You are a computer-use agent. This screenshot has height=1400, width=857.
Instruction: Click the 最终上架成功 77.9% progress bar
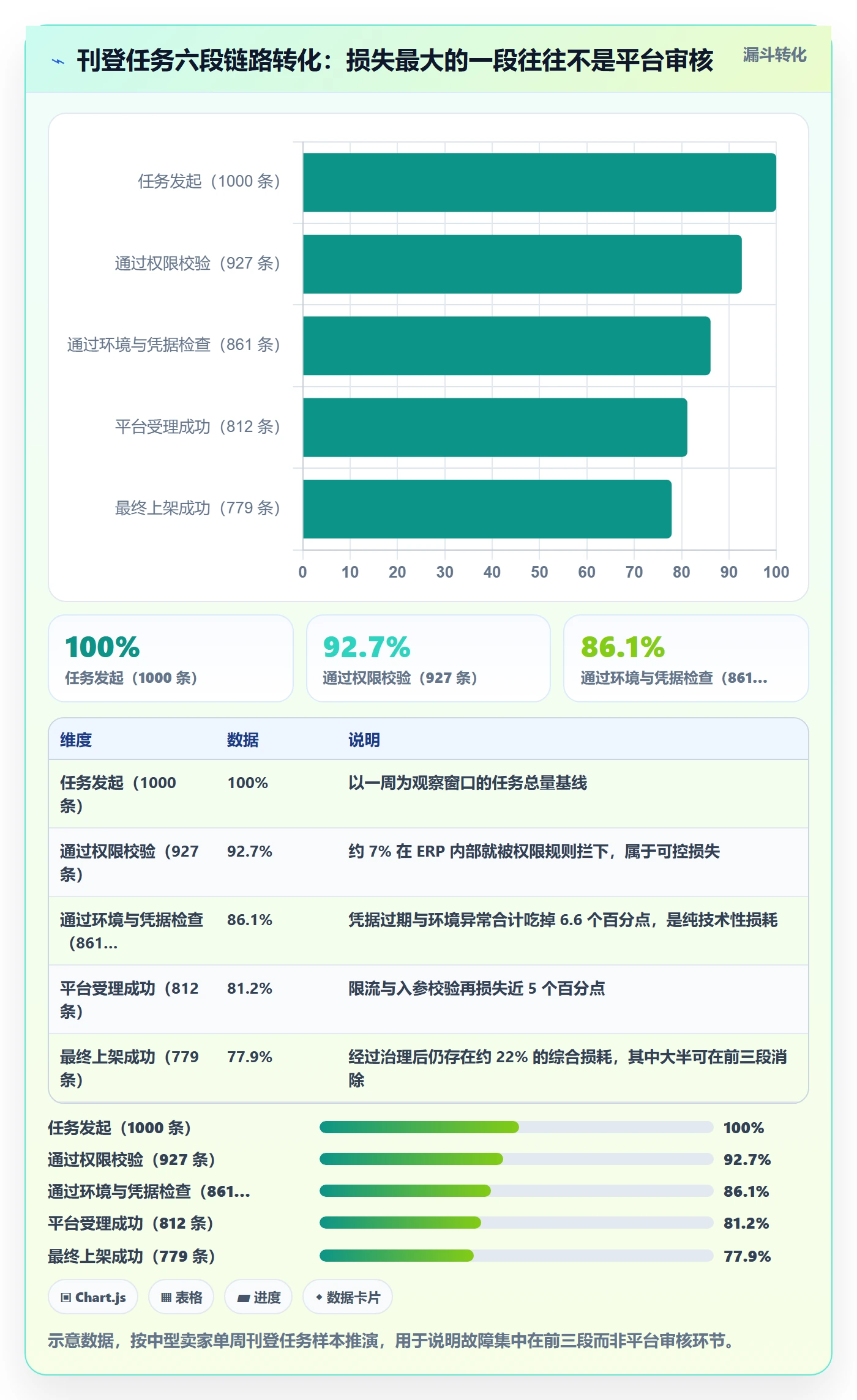coord(516,1256)
